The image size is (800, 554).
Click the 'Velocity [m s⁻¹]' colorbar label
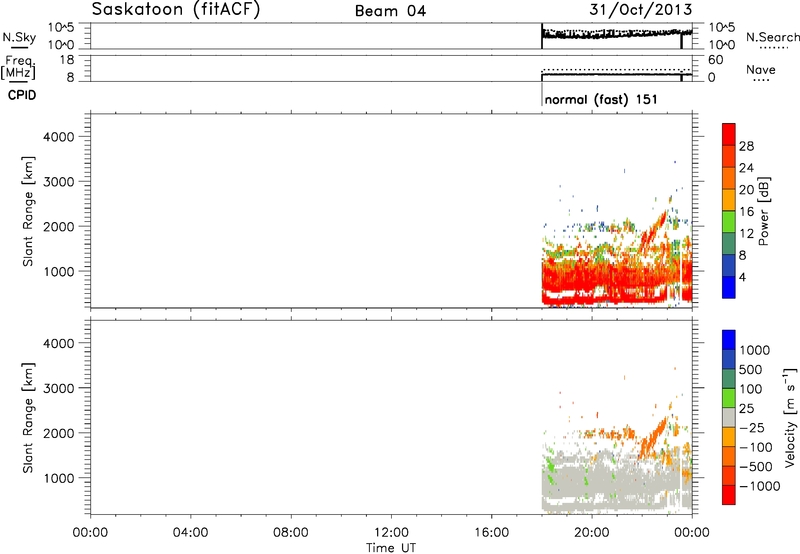(x=790, y=417)
